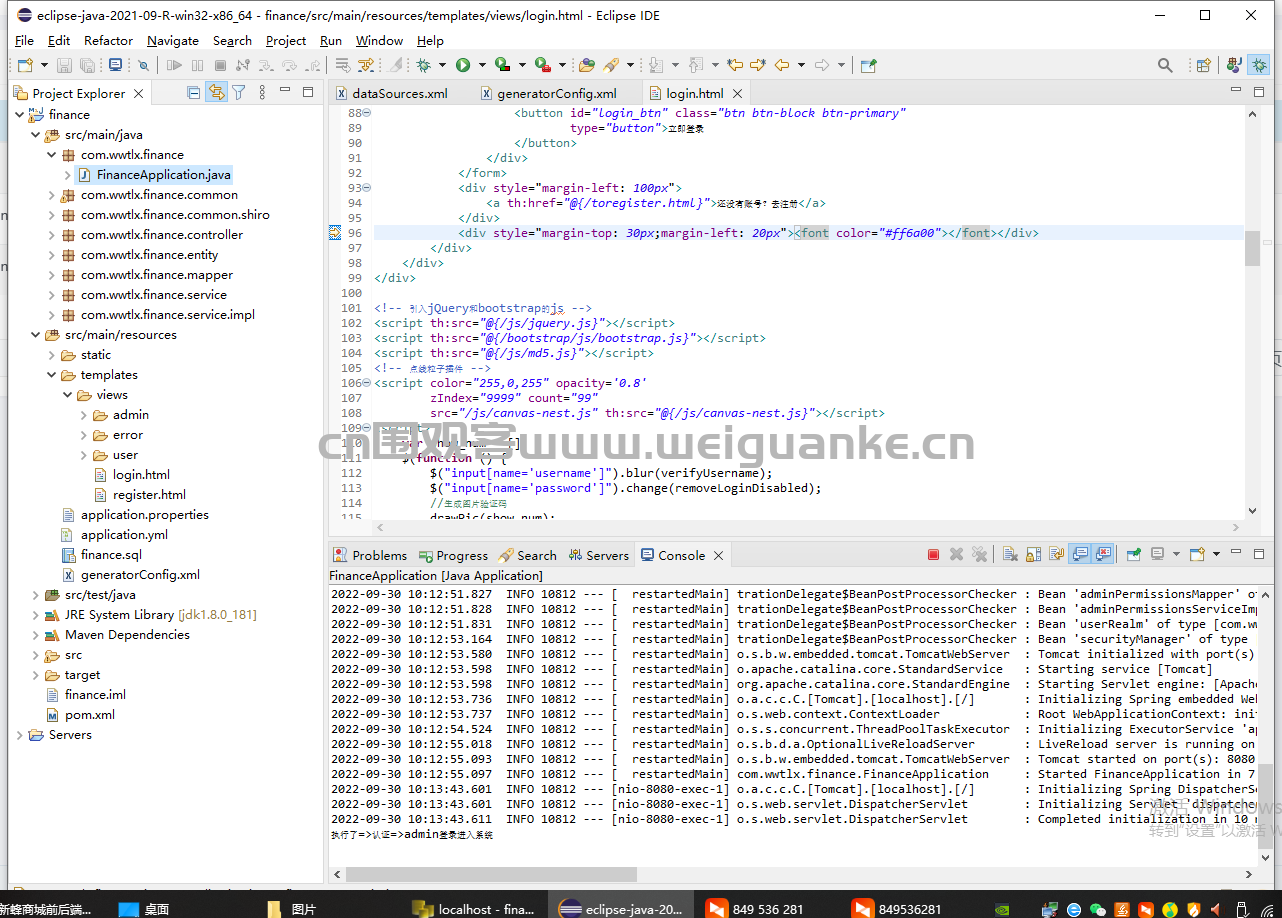
Task: Click the Open Perspective icon
Action: point(1204,65)
